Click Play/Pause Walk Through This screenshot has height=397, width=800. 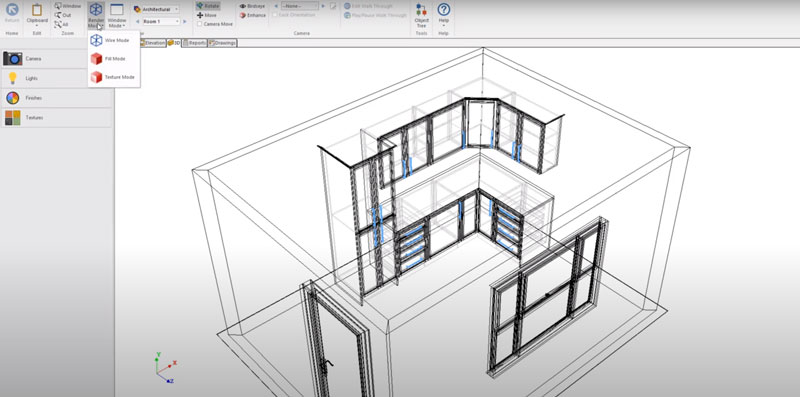pos(376,15)
